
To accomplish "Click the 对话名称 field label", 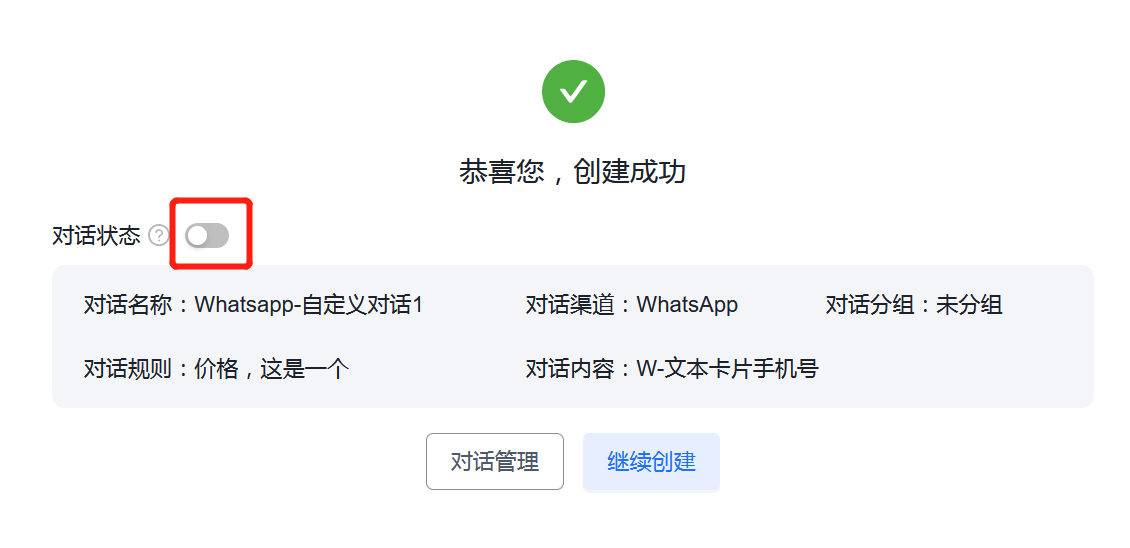I will pos(128,305).
